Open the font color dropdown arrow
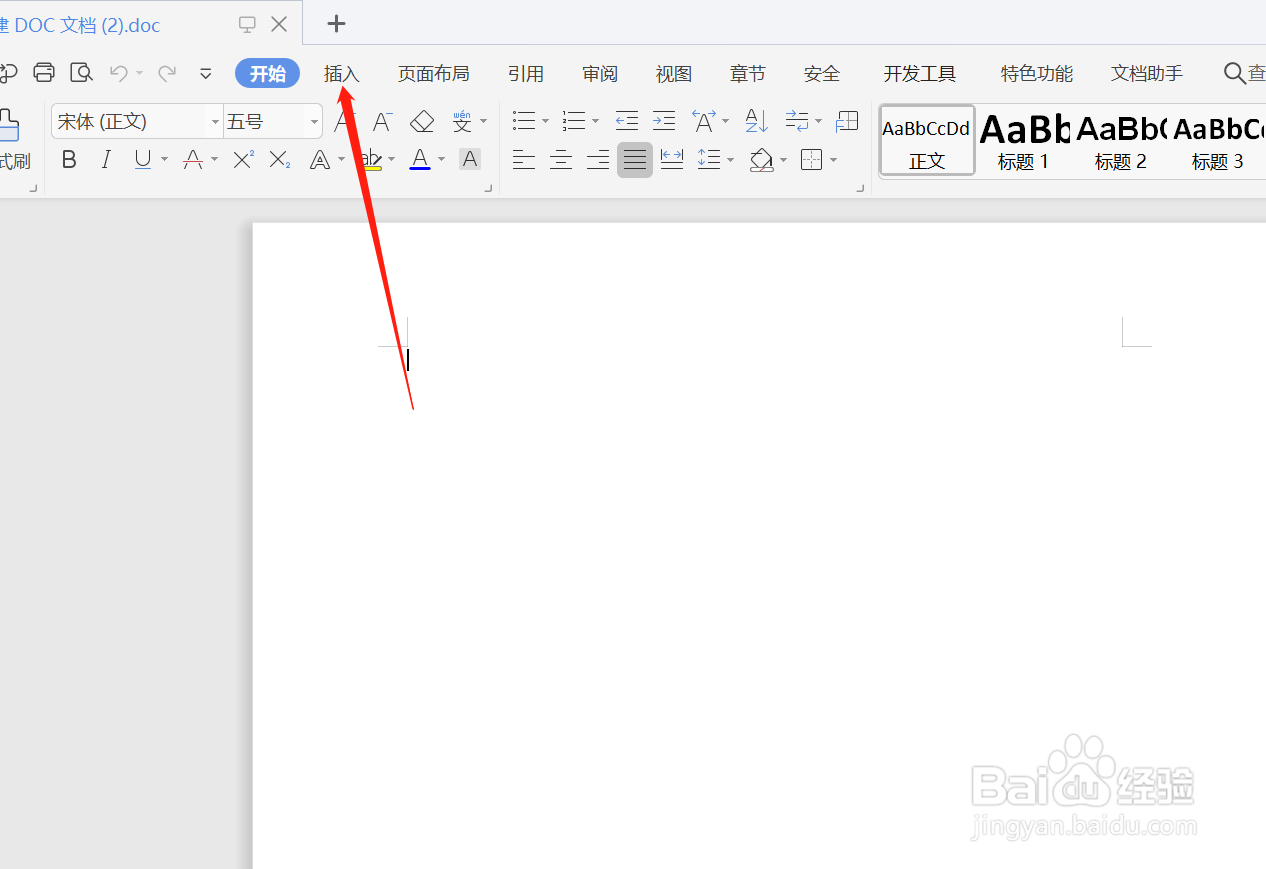1266x869 pixels. (441, 159)
